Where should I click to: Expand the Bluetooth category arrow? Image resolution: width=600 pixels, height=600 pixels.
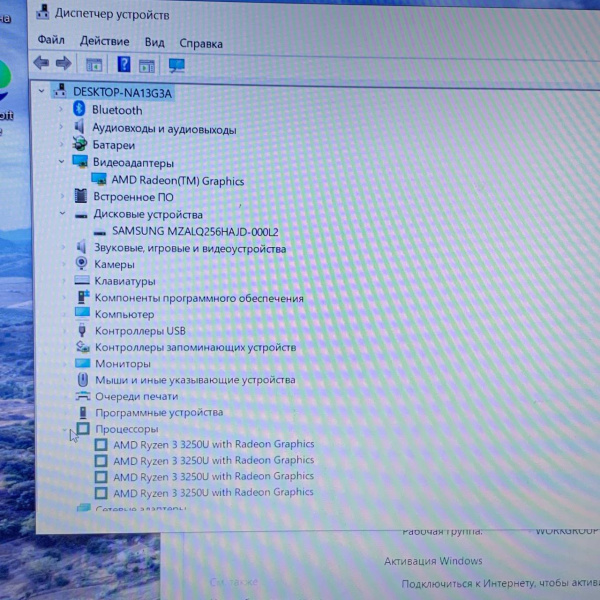coord(61,109)
